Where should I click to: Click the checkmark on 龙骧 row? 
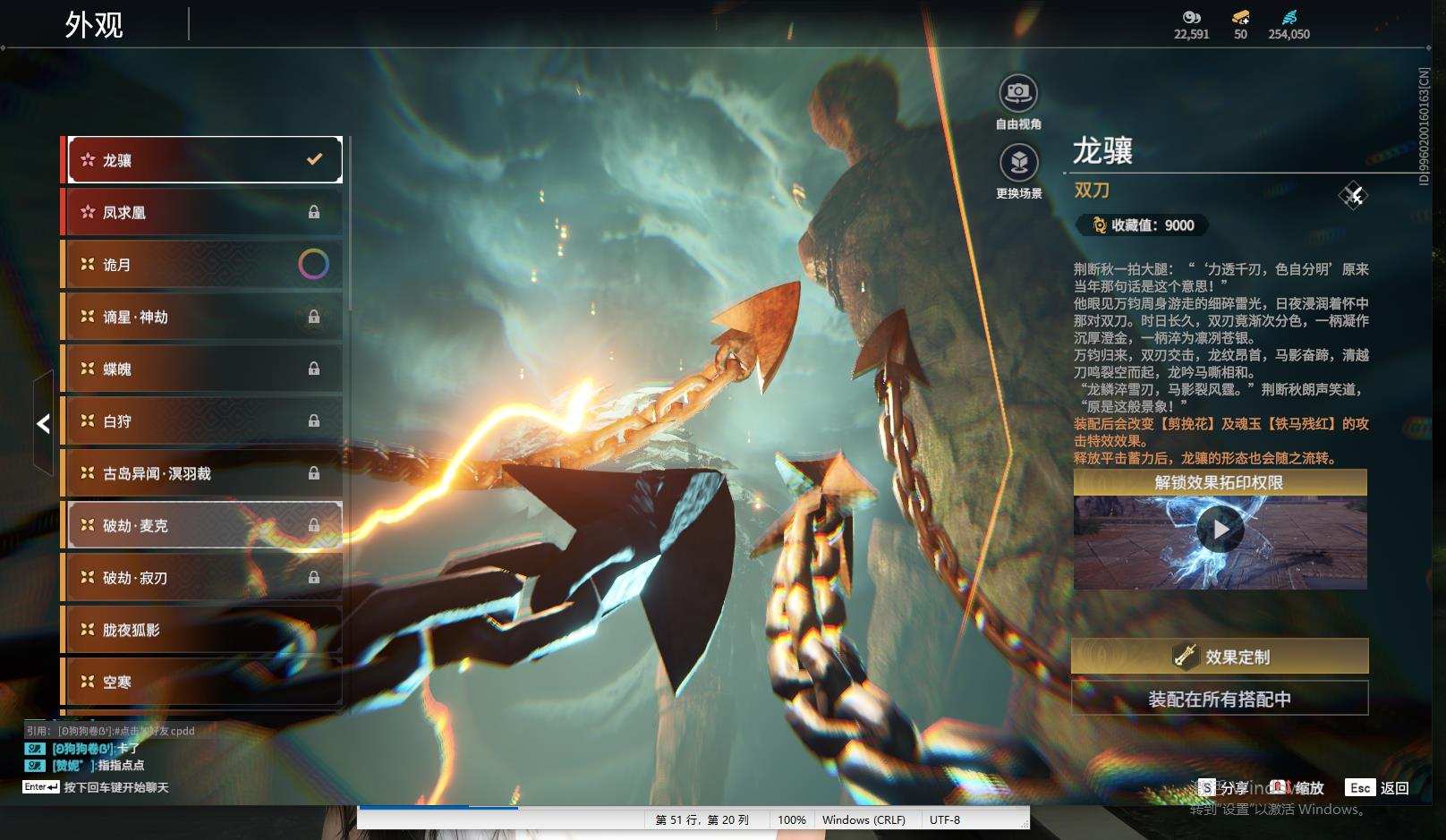(x=314, y=159)
